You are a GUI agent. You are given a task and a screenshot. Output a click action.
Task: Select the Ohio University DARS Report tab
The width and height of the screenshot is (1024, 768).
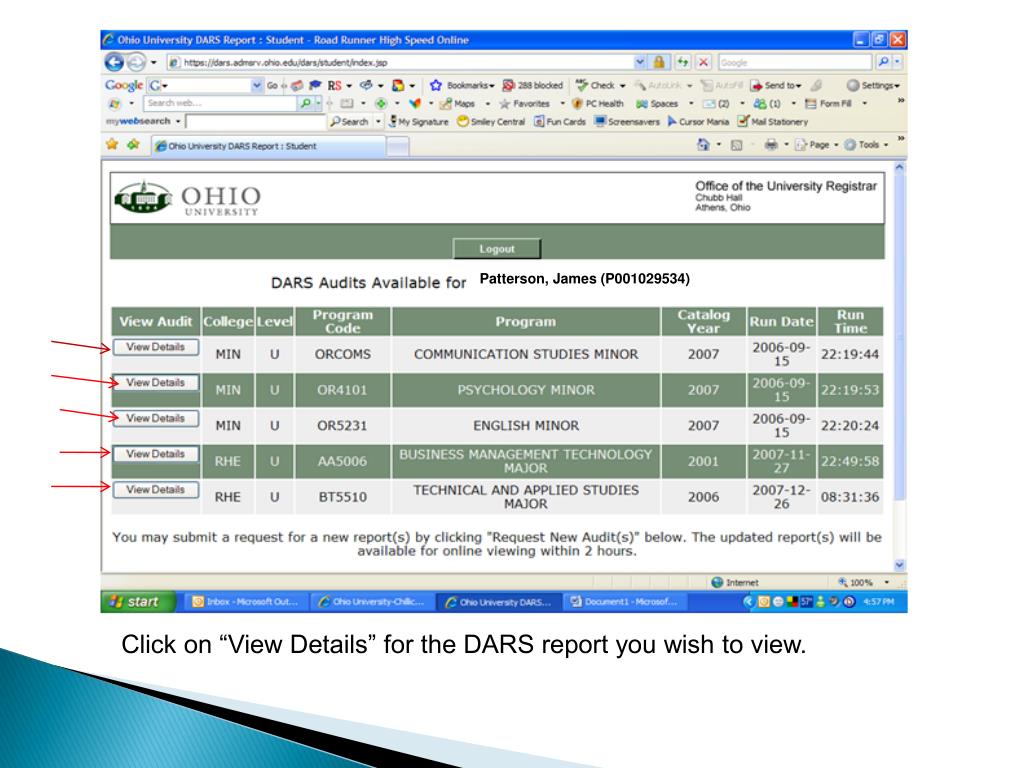268,146
